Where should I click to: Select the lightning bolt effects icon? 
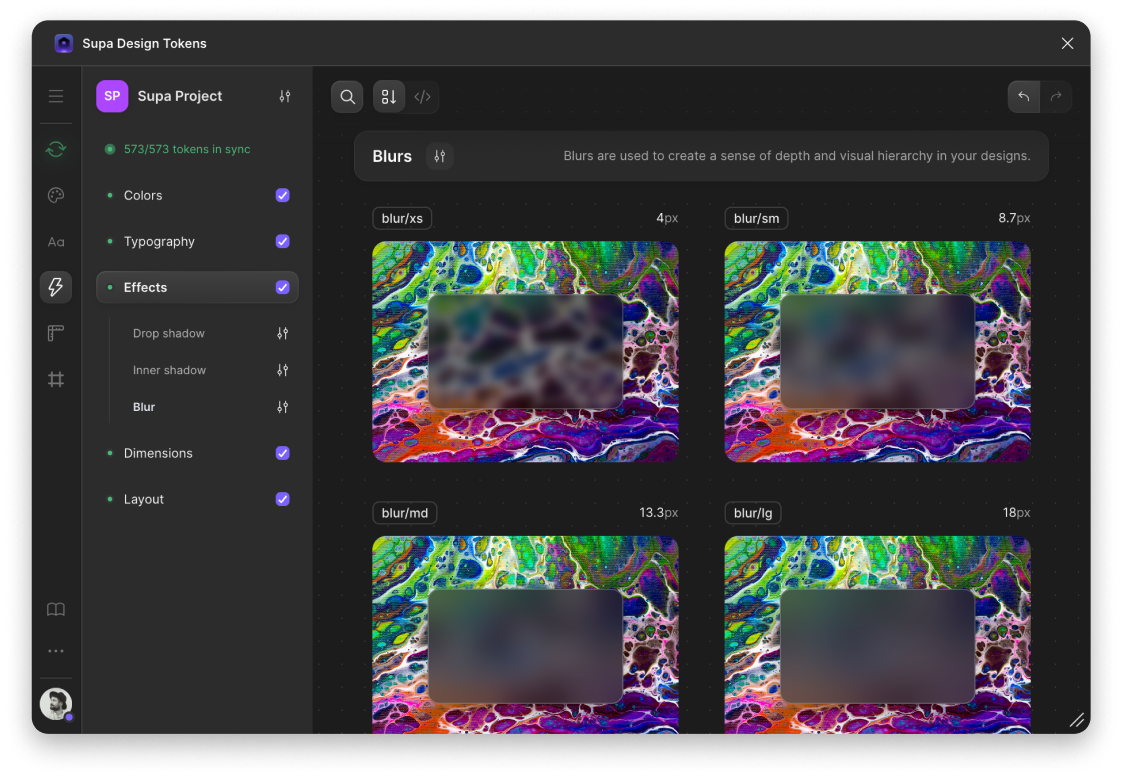pyautogui.click(x=56, y=288)
